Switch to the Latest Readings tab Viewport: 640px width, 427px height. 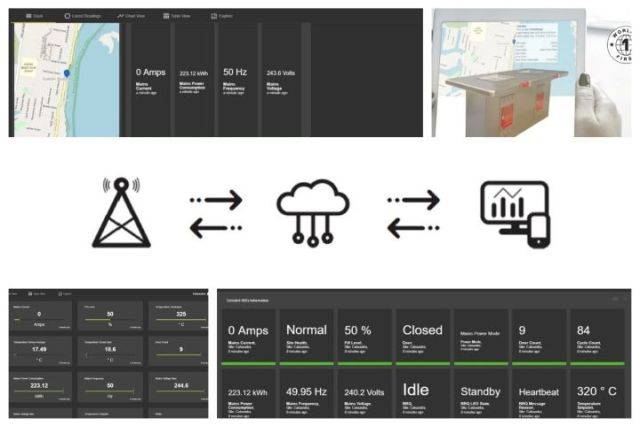coord(82,16)
